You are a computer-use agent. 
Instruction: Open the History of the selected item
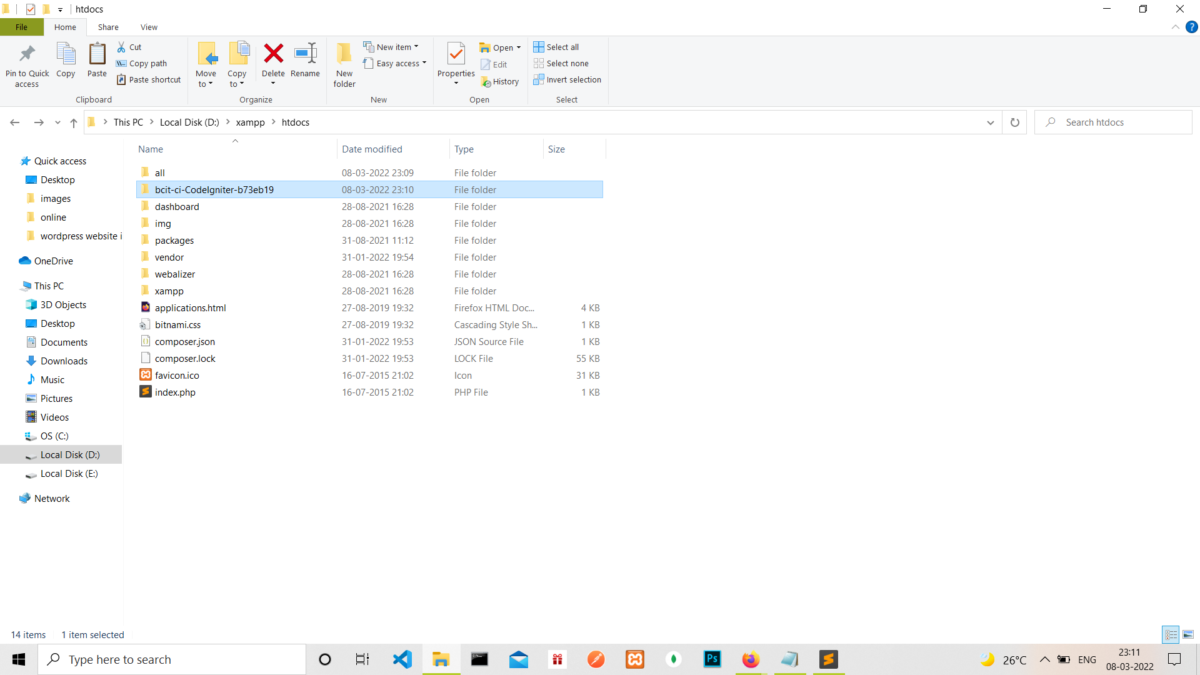(x=500, y=81)
